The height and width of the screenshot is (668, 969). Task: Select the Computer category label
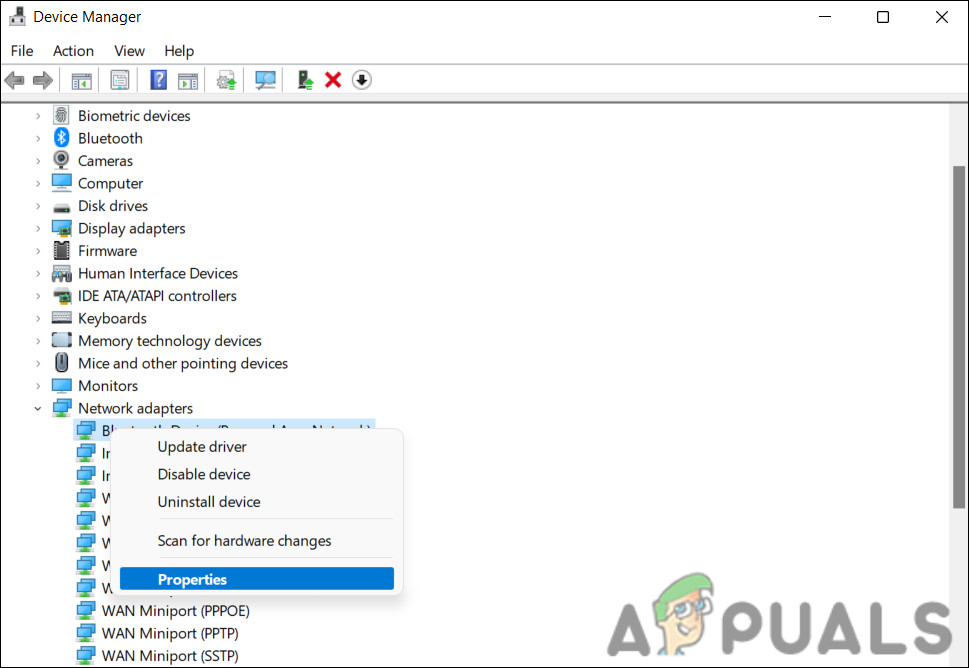[111, 184]
